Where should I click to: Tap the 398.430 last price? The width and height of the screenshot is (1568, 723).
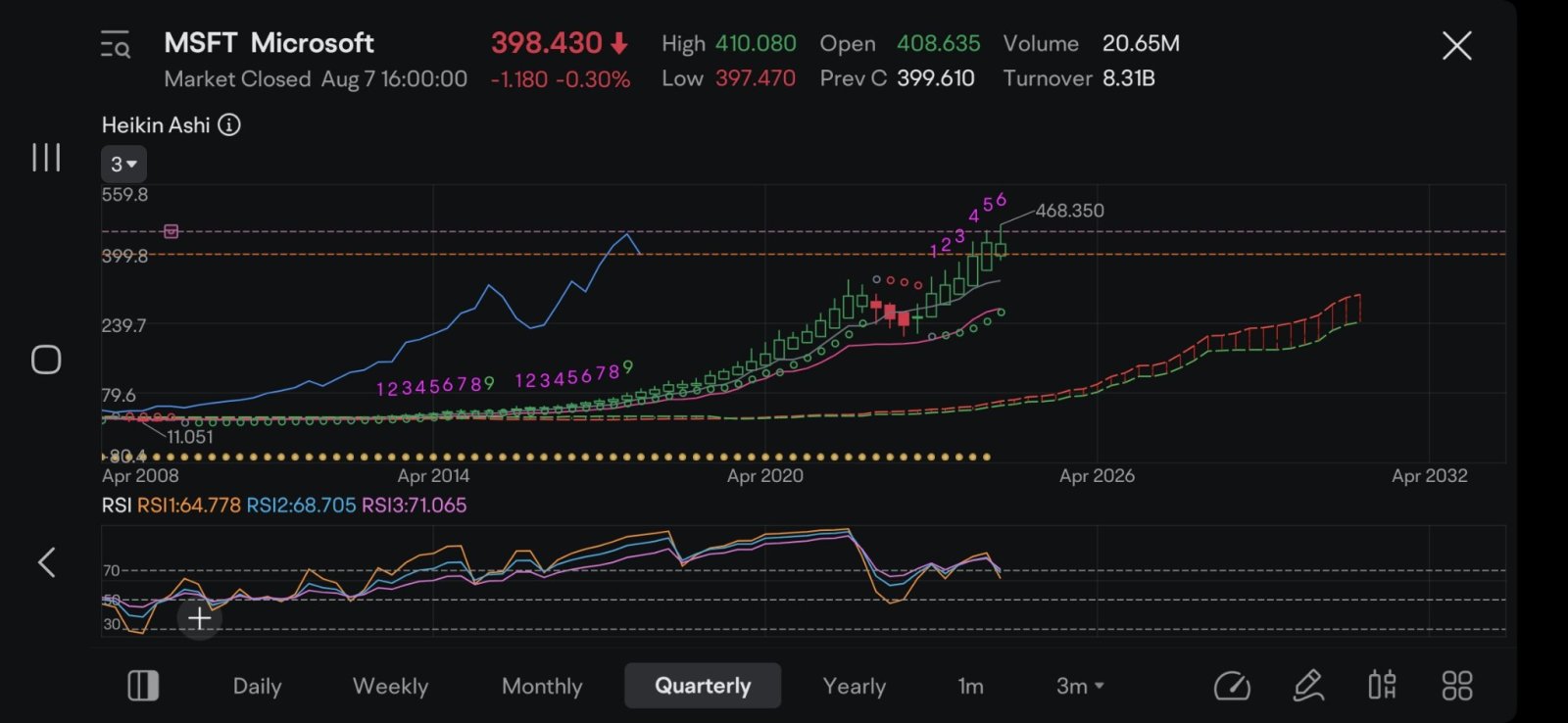547,43
